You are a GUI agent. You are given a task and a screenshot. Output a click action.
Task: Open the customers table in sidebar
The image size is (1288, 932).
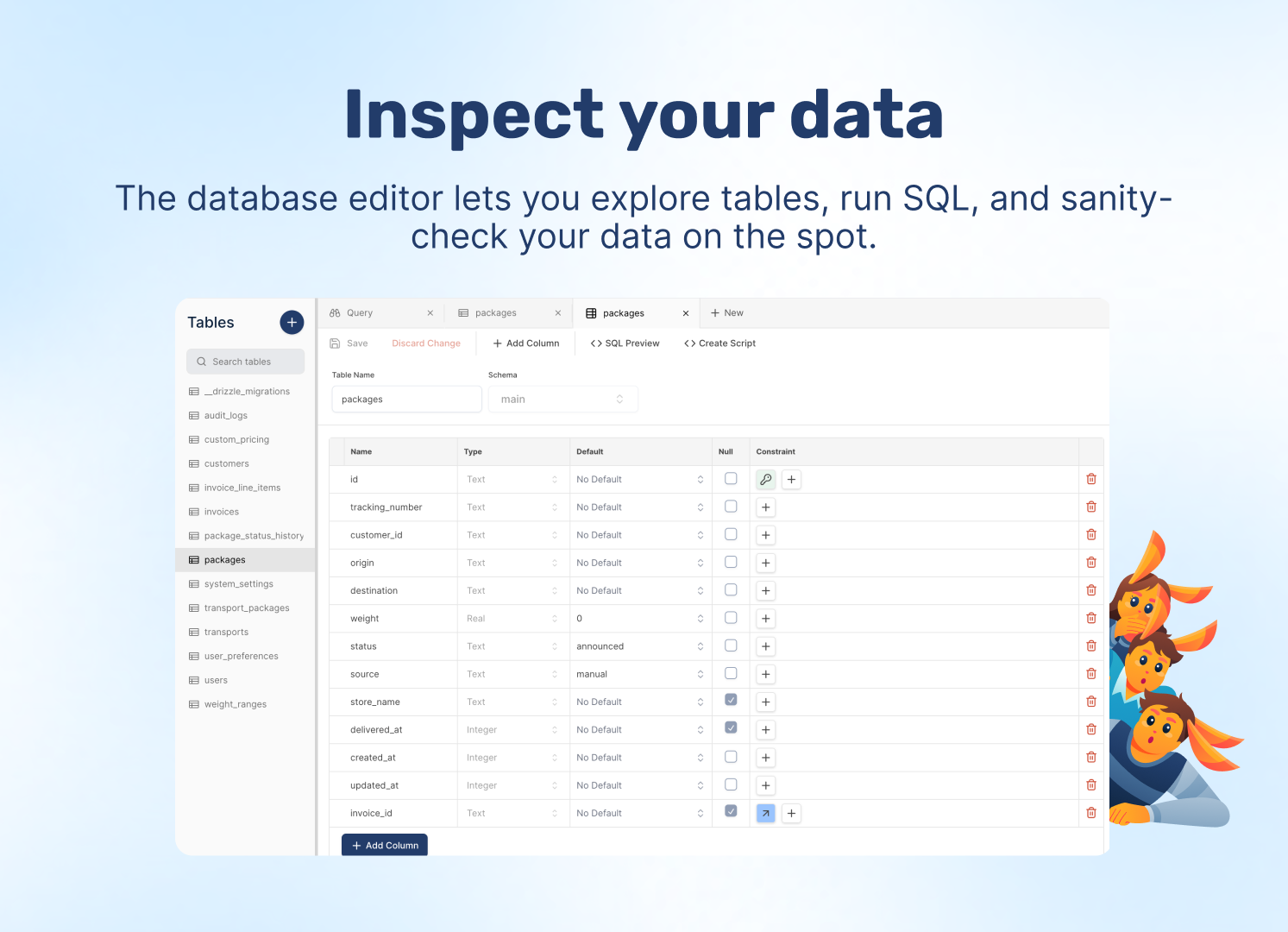point(246,463)
